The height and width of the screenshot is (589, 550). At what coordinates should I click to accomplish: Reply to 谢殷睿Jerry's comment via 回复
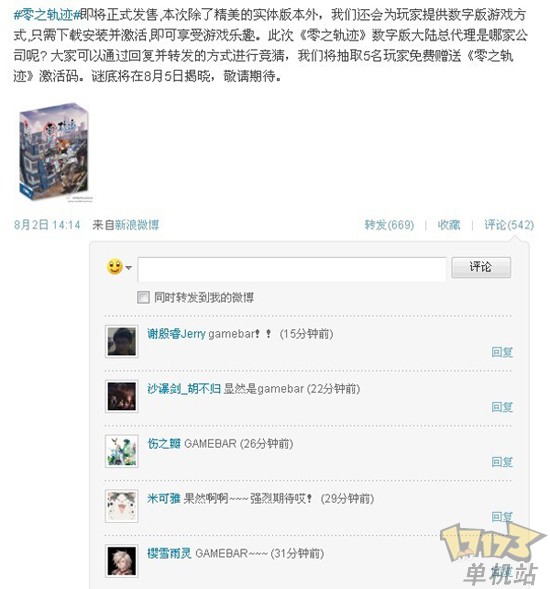502,352
